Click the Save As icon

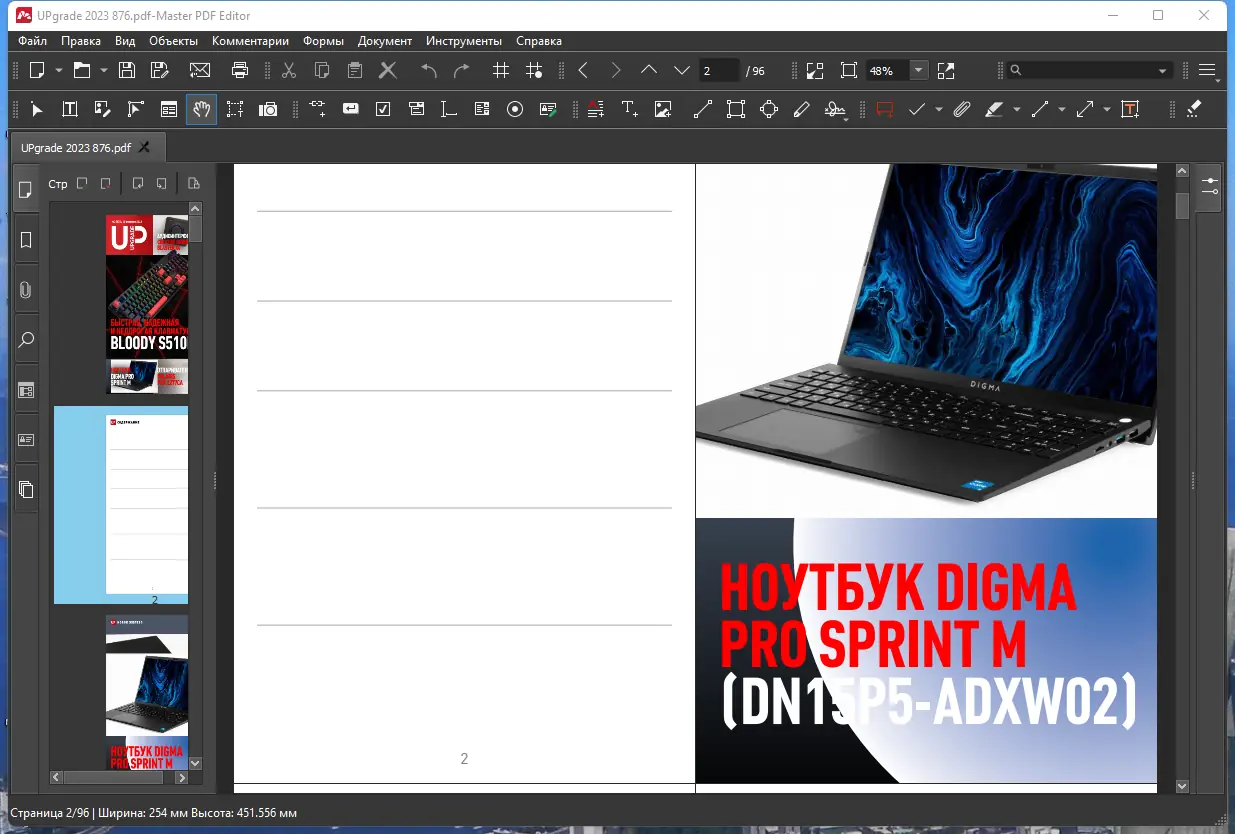click(159, 70)
